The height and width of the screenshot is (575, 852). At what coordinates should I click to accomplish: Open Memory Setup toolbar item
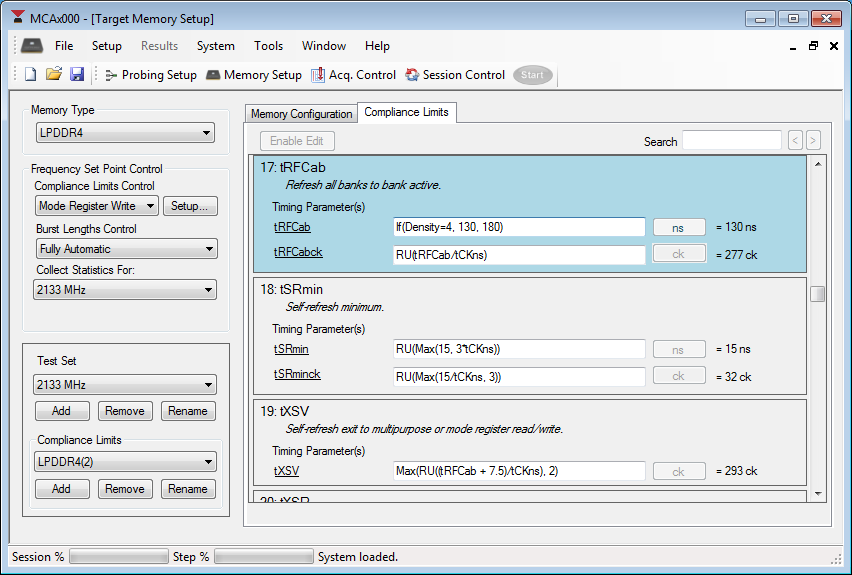[x=253, y=75]
